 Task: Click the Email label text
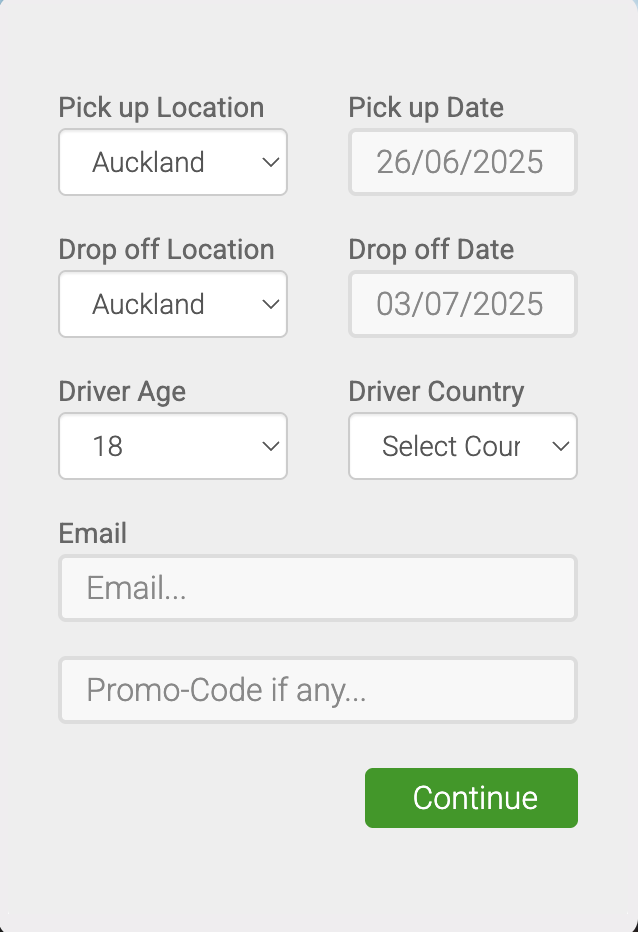click(92, 533)
